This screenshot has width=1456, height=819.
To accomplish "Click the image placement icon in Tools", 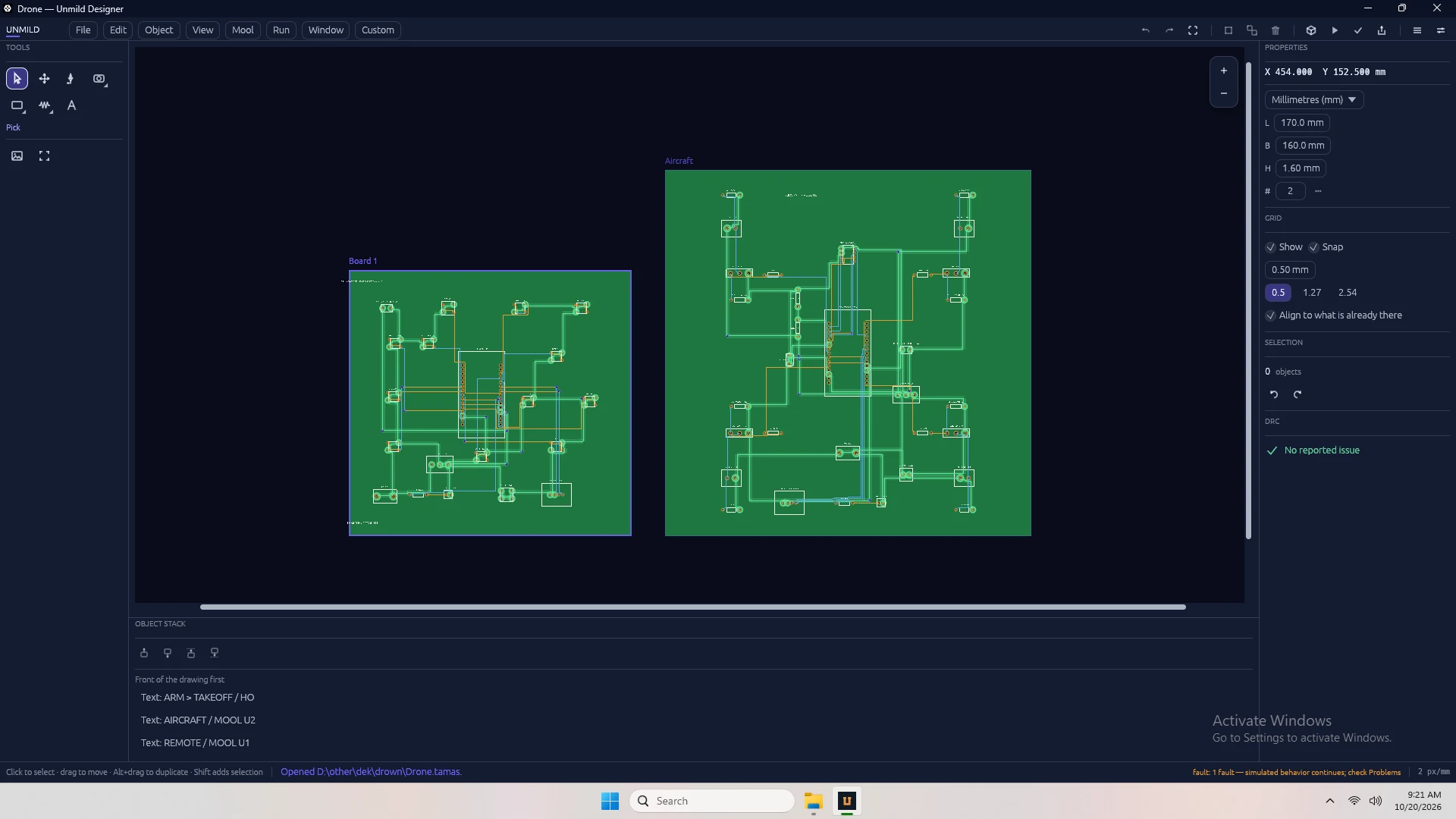I will coord(17,156).
